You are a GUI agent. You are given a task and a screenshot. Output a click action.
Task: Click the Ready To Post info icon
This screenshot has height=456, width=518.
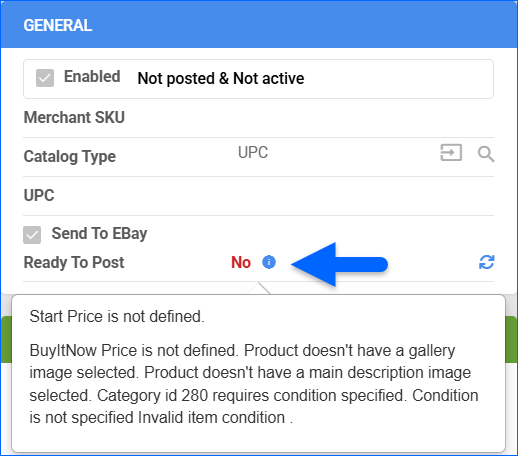point(269,262)
